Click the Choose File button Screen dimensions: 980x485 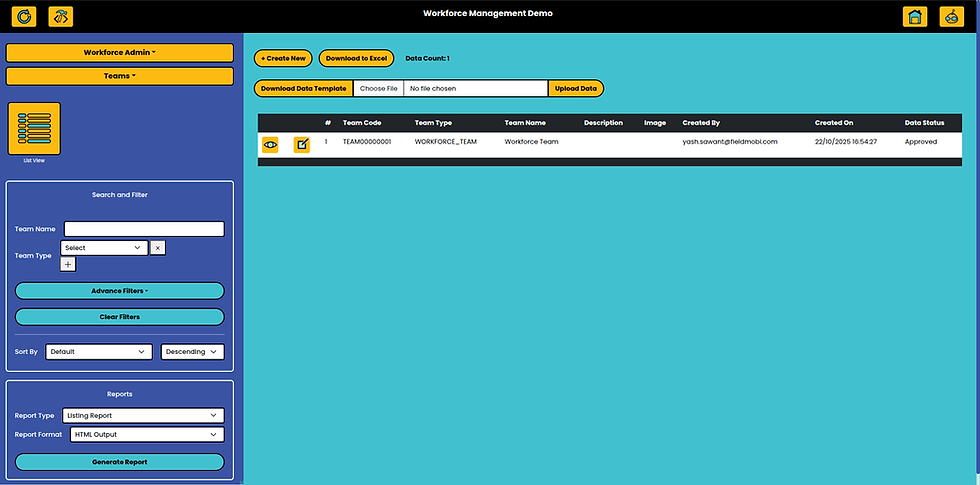click(378, 88)
